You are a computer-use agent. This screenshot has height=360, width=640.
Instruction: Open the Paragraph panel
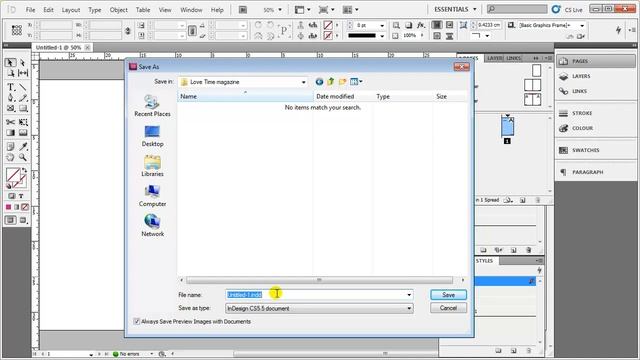coord(595,172)
